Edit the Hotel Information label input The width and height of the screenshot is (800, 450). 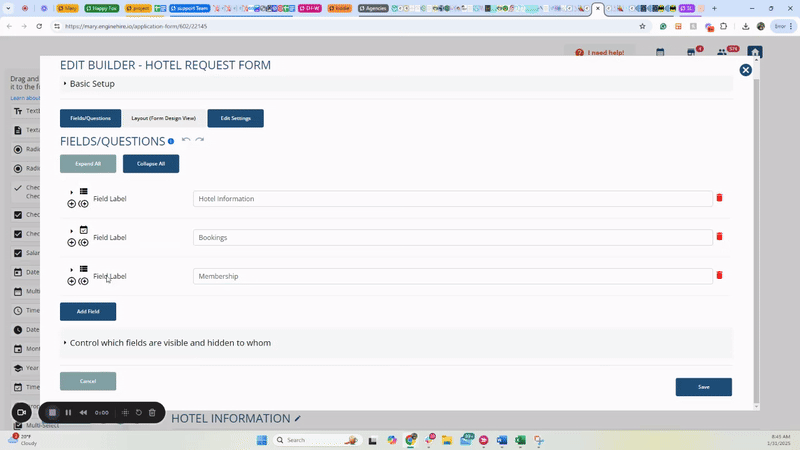point(453,198)
